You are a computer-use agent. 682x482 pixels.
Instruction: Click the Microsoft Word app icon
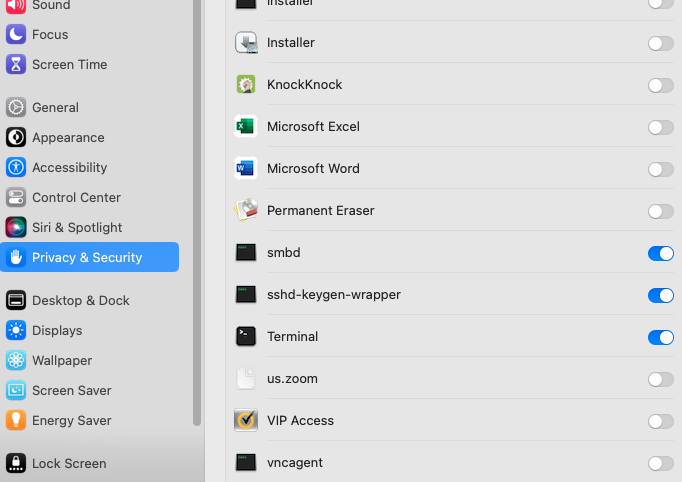coord(246,168)
